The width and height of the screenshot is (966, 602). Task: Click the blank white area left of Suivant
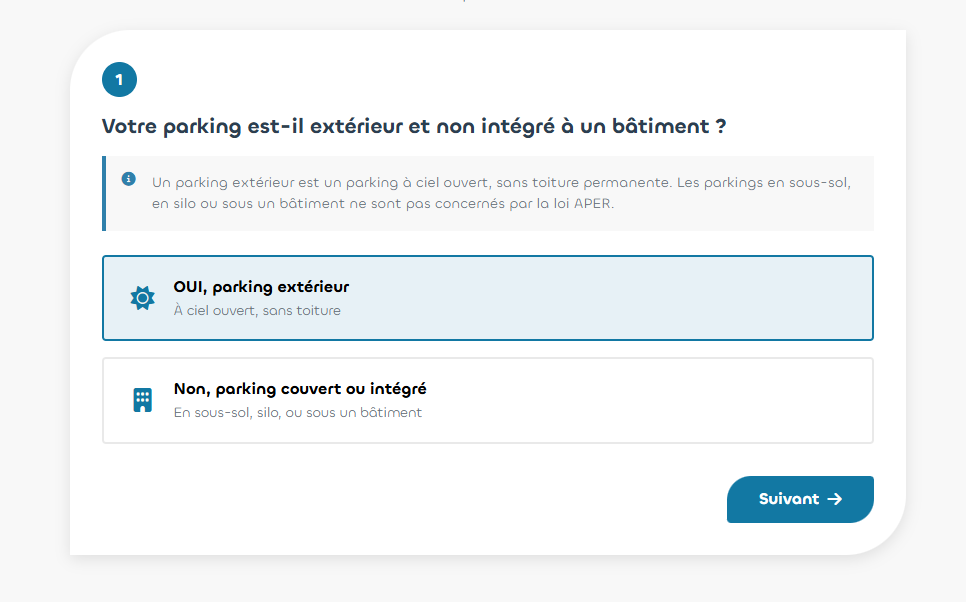click(x=450, y=499)
